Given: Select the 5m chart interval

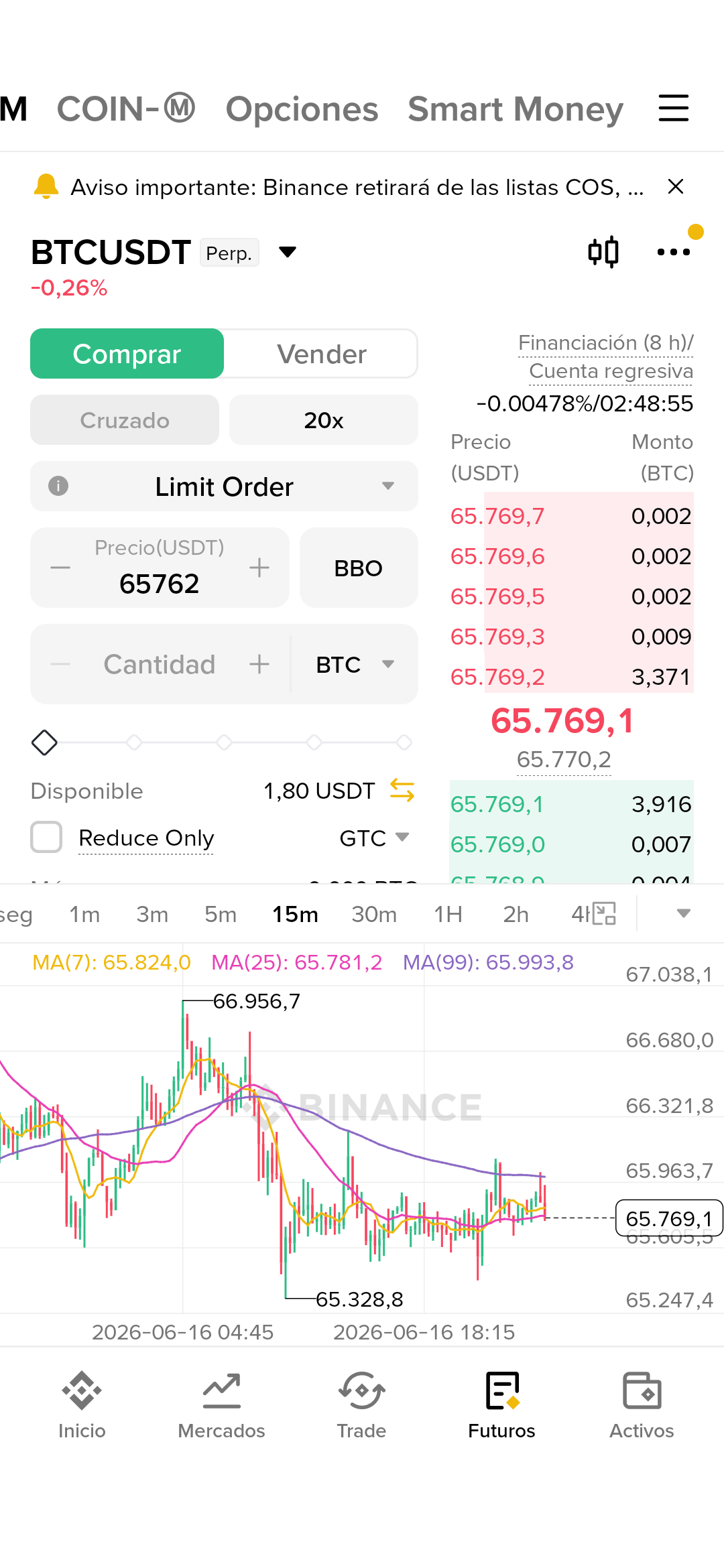Looking at the screenshot, I should (x=221, y=914).
